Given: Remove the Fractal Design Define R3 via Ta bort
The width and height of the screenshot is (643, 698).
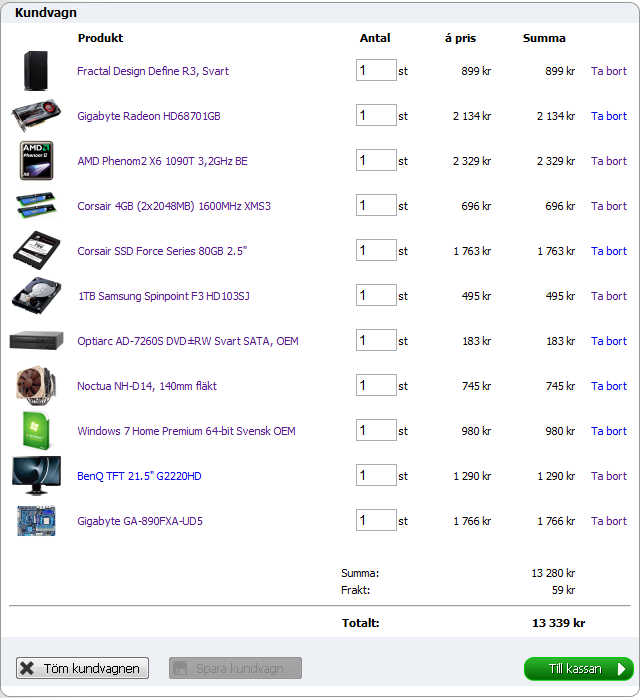Looking at the screenshot, I should [x=609, y=71].
